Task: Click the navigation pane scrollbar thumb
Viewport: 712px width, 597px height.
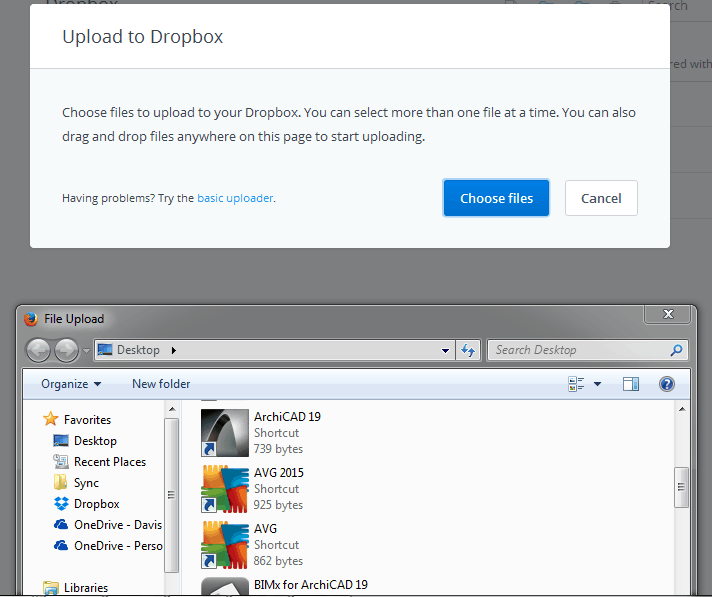Action: tap(171, 495)
